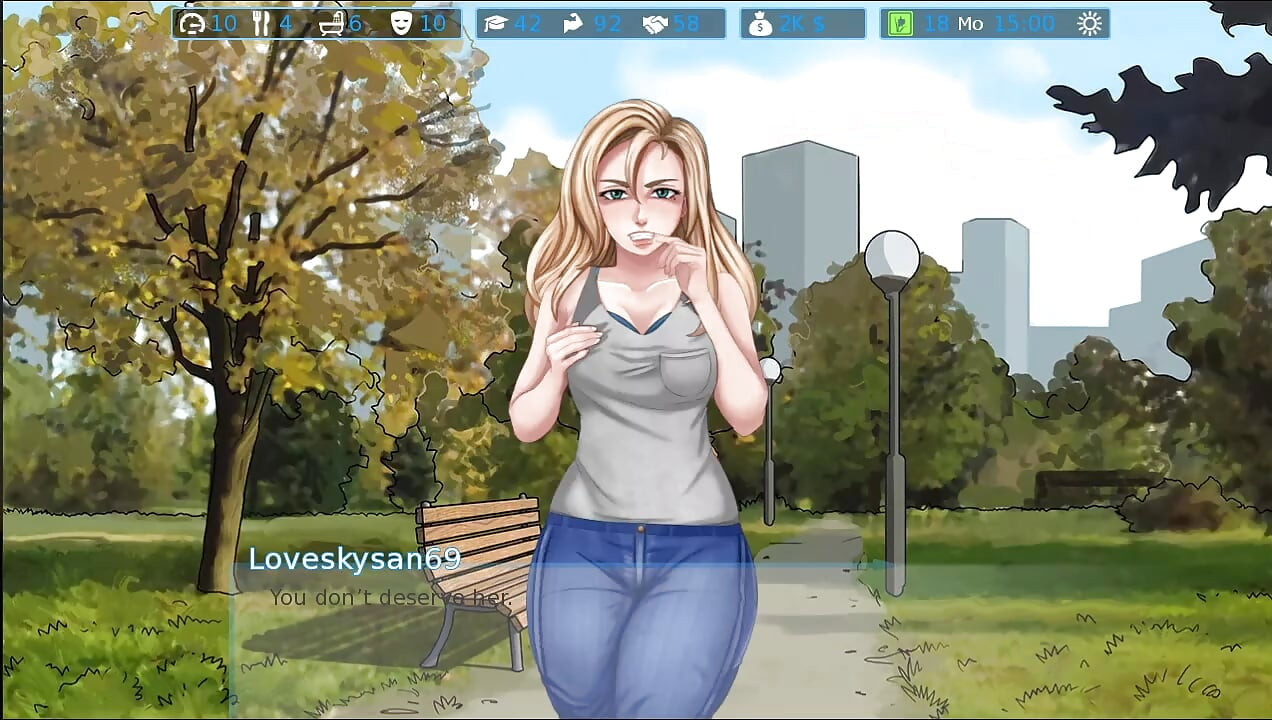
Task: Click the sun daytime icon
Action: point(1089,24)
